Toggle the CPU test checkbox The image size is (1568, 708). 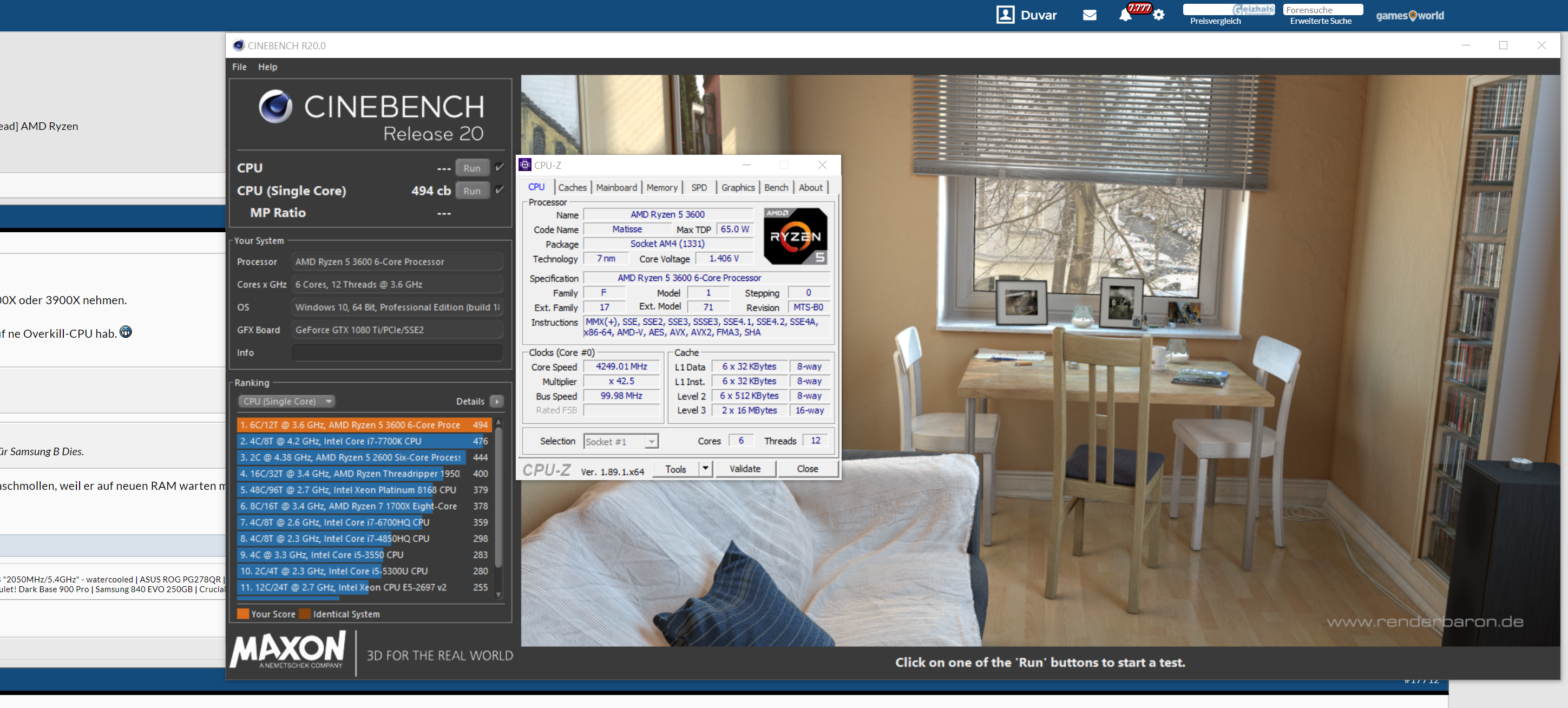point(500,167)
